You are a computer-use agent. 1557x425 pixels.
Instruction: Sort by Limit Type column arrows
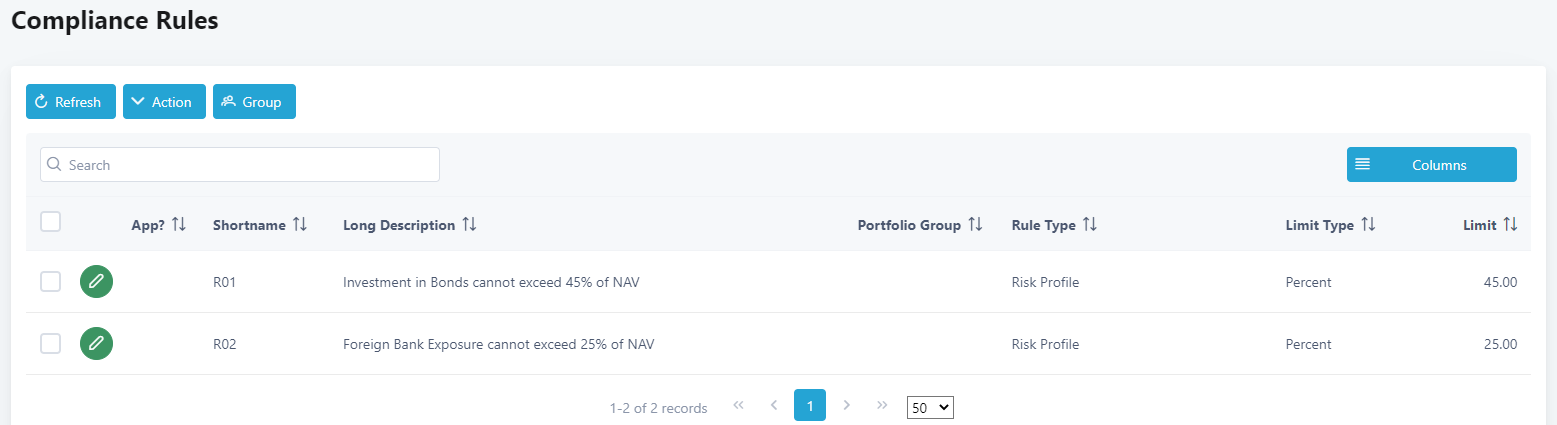click(1368, 225)
